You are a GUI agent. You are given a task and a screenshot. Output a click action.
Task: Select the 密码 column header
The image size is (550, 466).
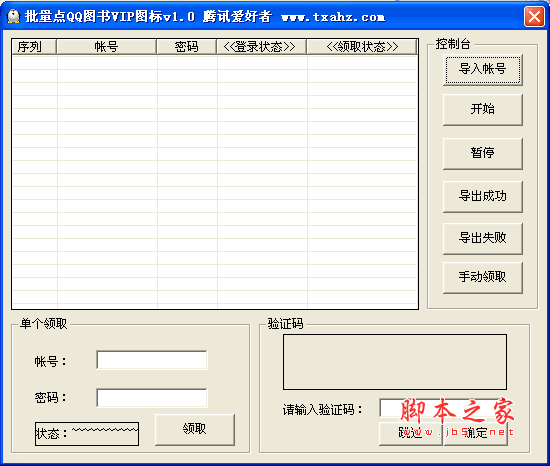(186, 47)
